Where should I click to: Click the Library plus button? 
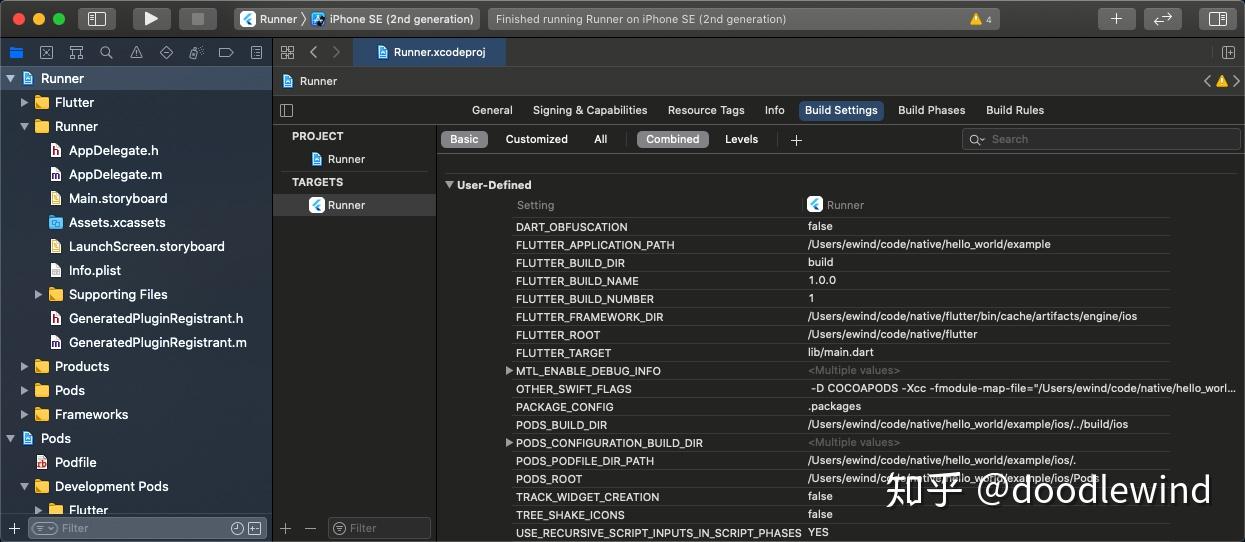[x=1116, y=18]
